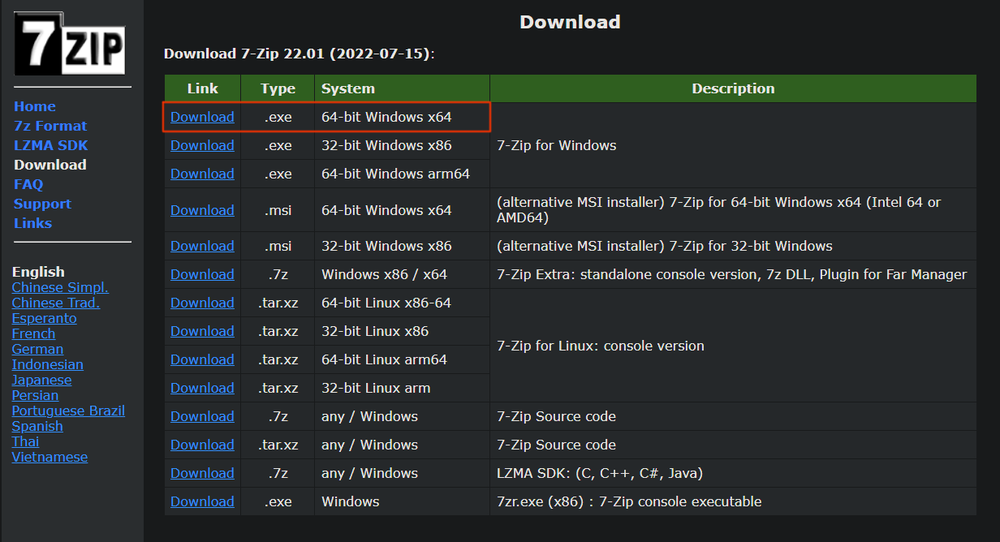Change language to Vietnamese

coord(50,457)
